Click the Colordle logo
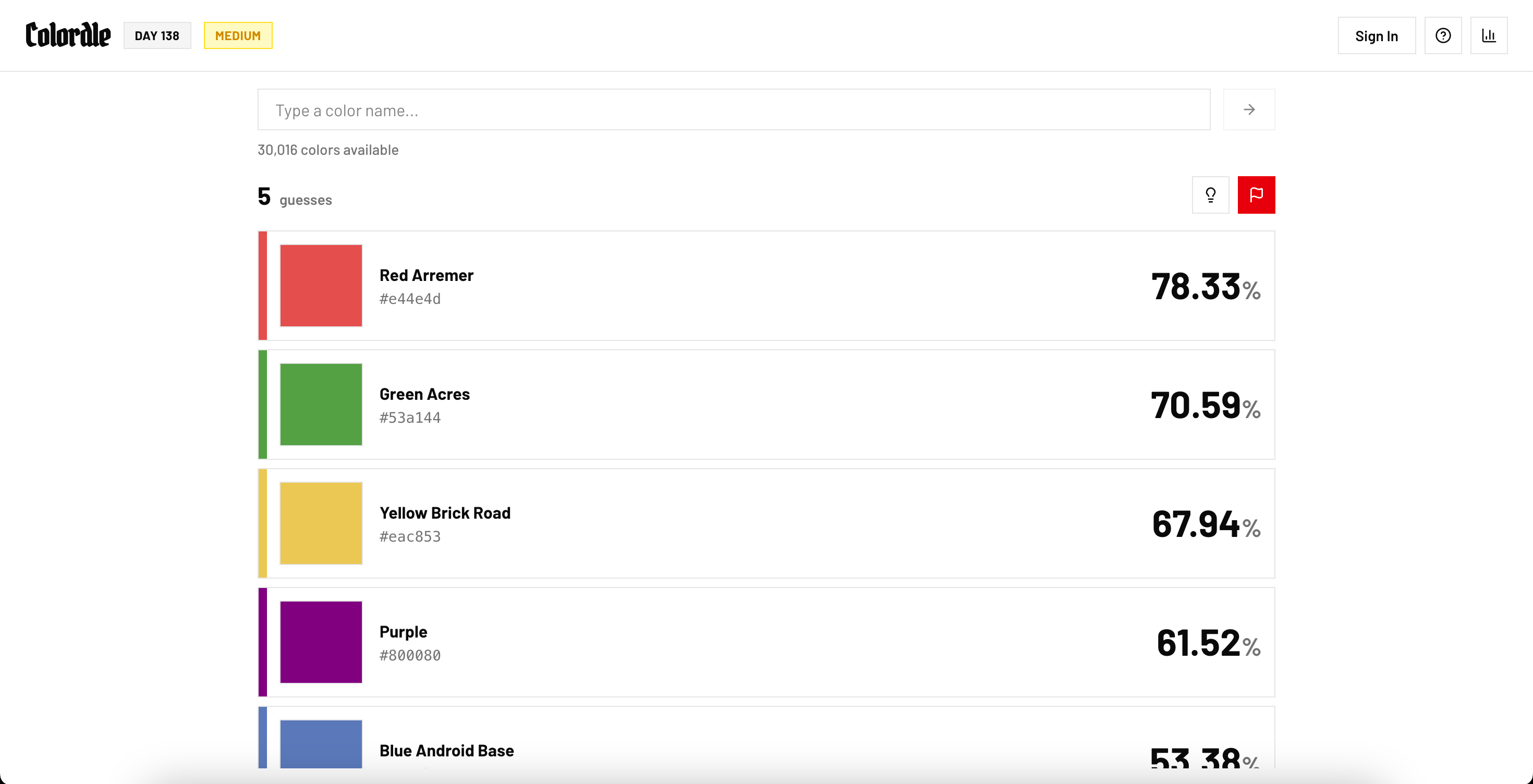 coord(68,35)
